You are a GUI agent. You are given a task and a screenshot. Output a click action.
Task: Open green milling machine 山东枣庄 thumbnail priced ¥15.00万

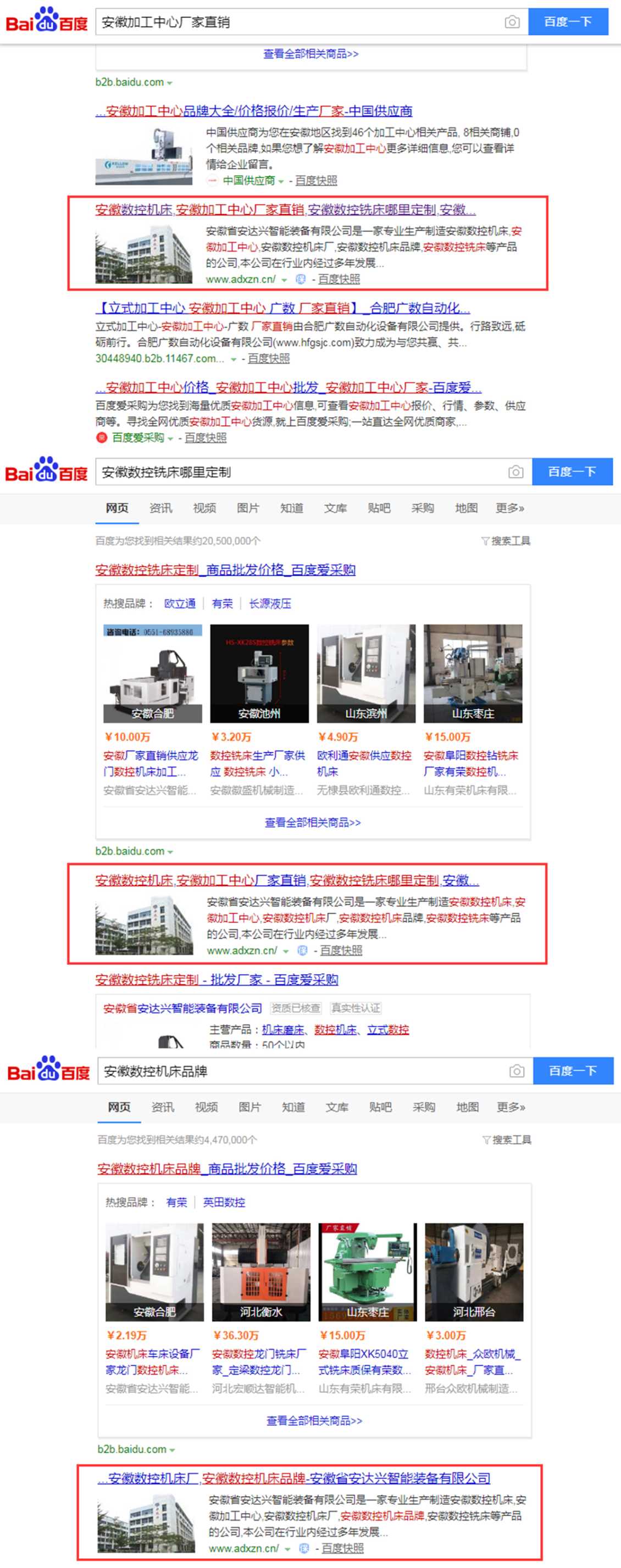click(368, 1272)
